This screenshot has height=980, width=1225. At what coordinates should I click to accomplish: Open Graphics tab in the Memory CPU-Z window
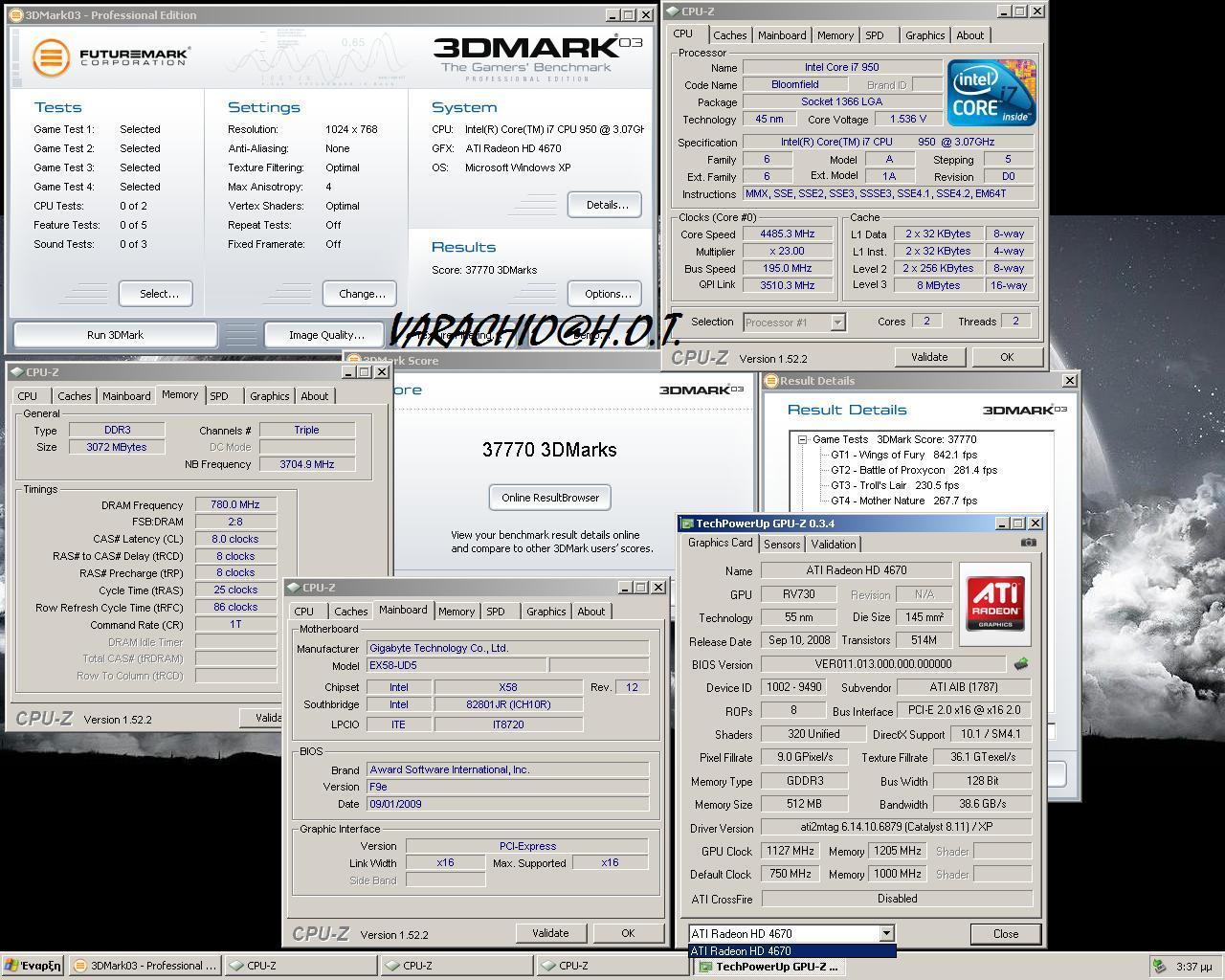point(269,396)
